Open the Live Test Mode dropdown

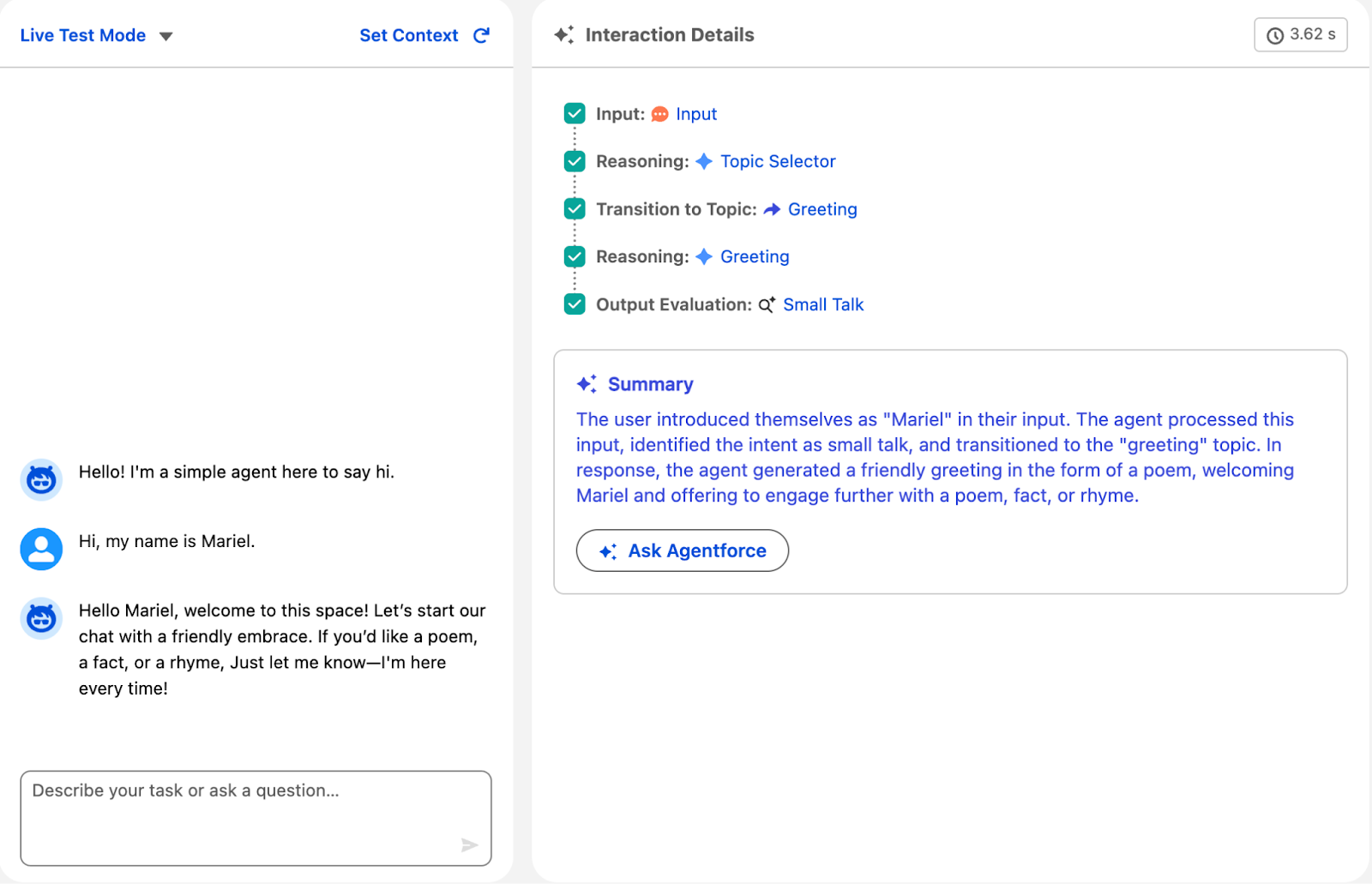pyautogui.click(x=166, y=36)
